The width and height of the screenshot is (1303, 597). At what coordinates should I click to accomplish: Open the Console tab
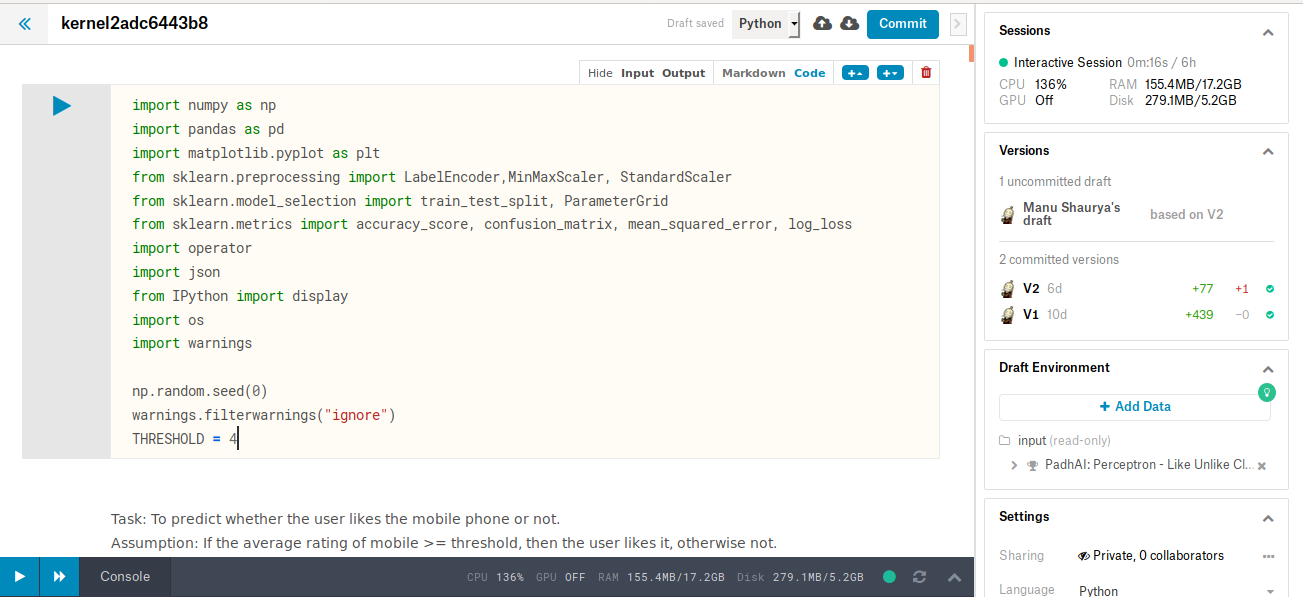[124, 577]
